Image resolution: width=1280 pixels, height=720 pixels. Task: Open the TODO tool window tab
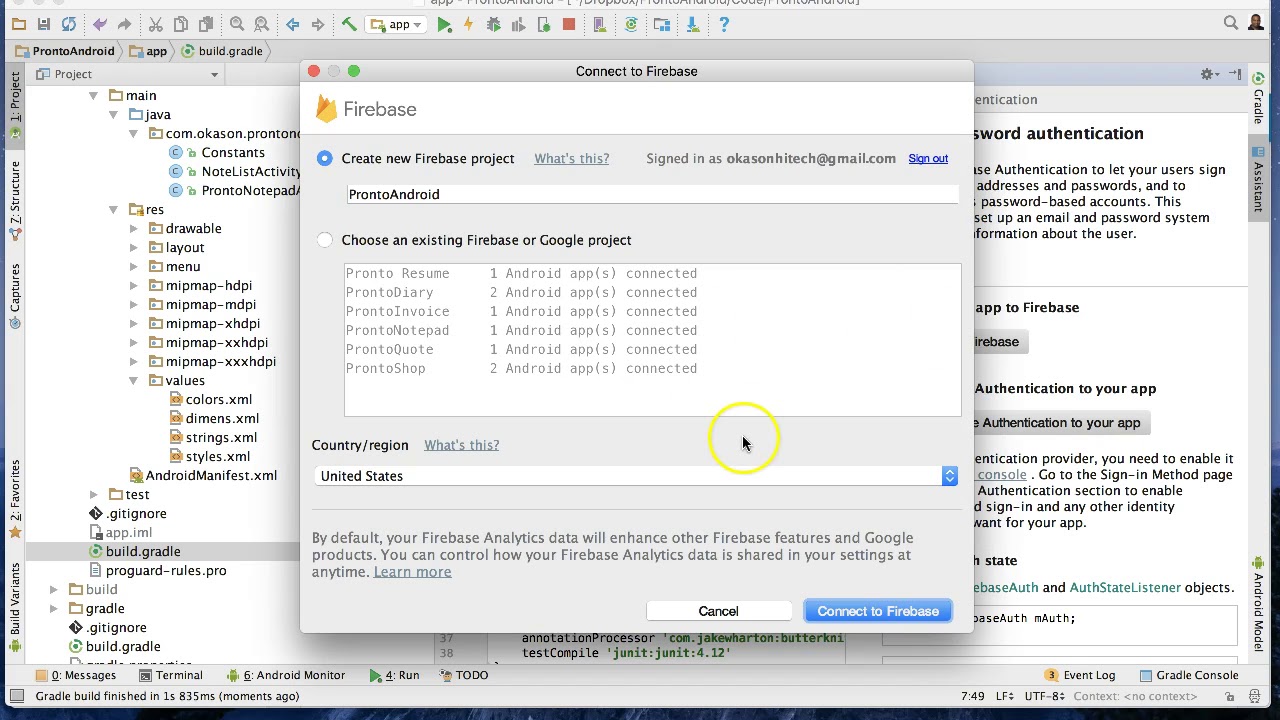tap(463, 675)
